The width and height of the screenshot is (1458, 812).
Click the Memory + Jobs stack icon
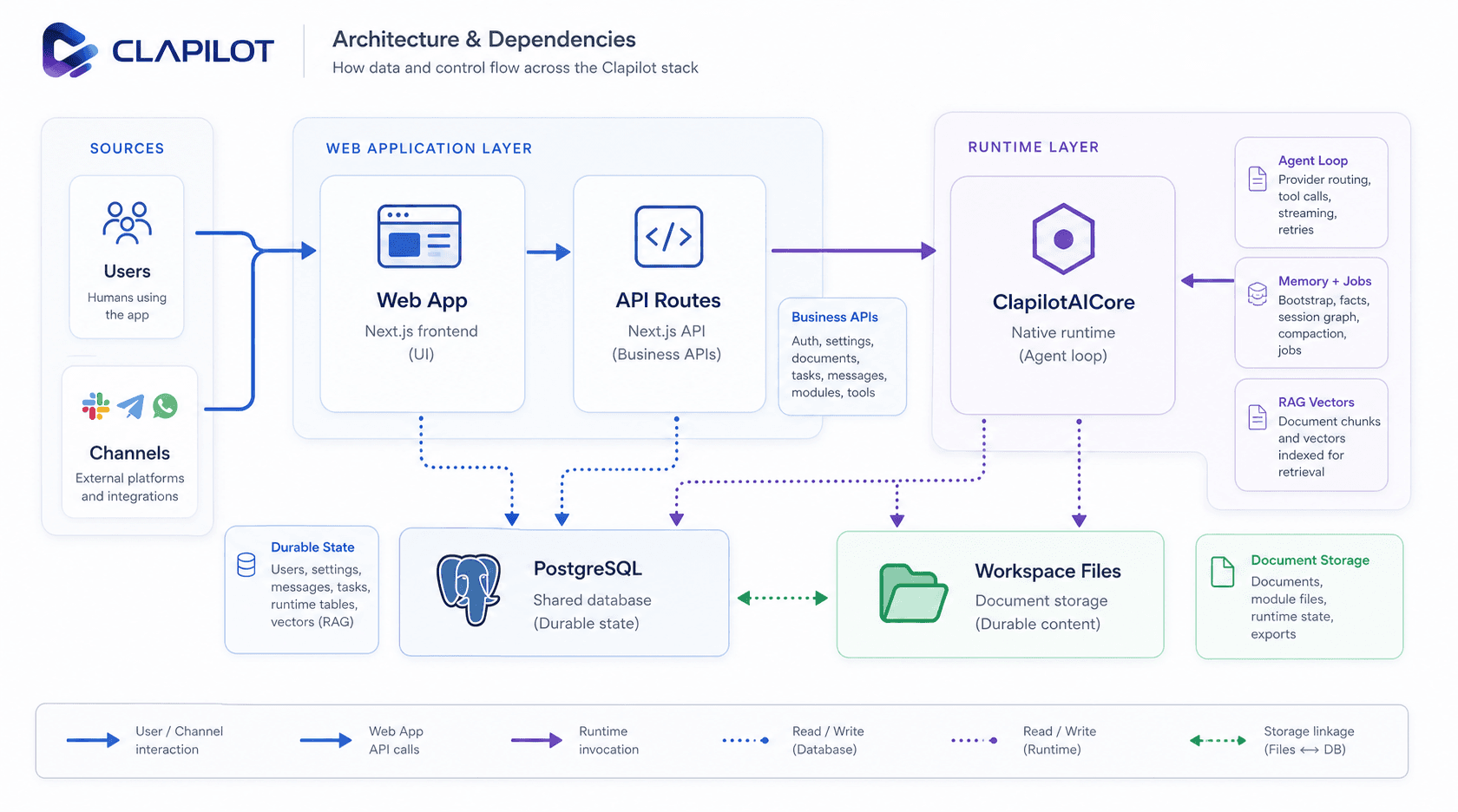1258,294
